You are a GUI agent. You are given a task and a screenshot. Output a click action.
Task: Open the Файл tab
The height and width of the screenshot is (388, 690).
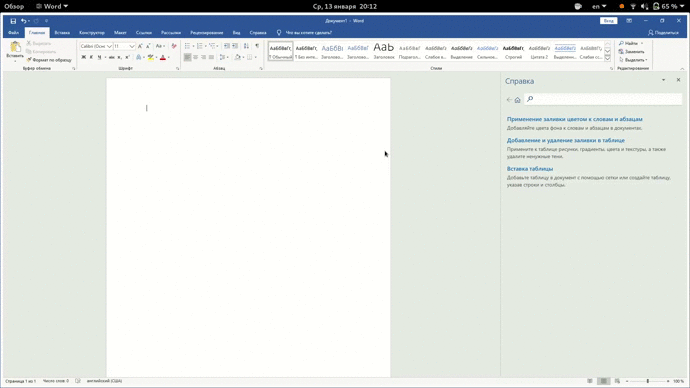pos(13,33)
